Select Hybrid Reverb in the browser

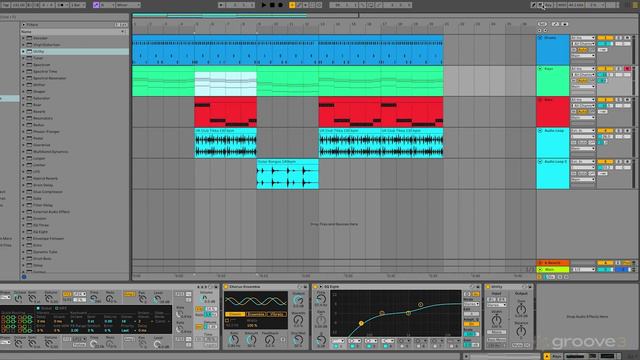(x=75, y=178)
